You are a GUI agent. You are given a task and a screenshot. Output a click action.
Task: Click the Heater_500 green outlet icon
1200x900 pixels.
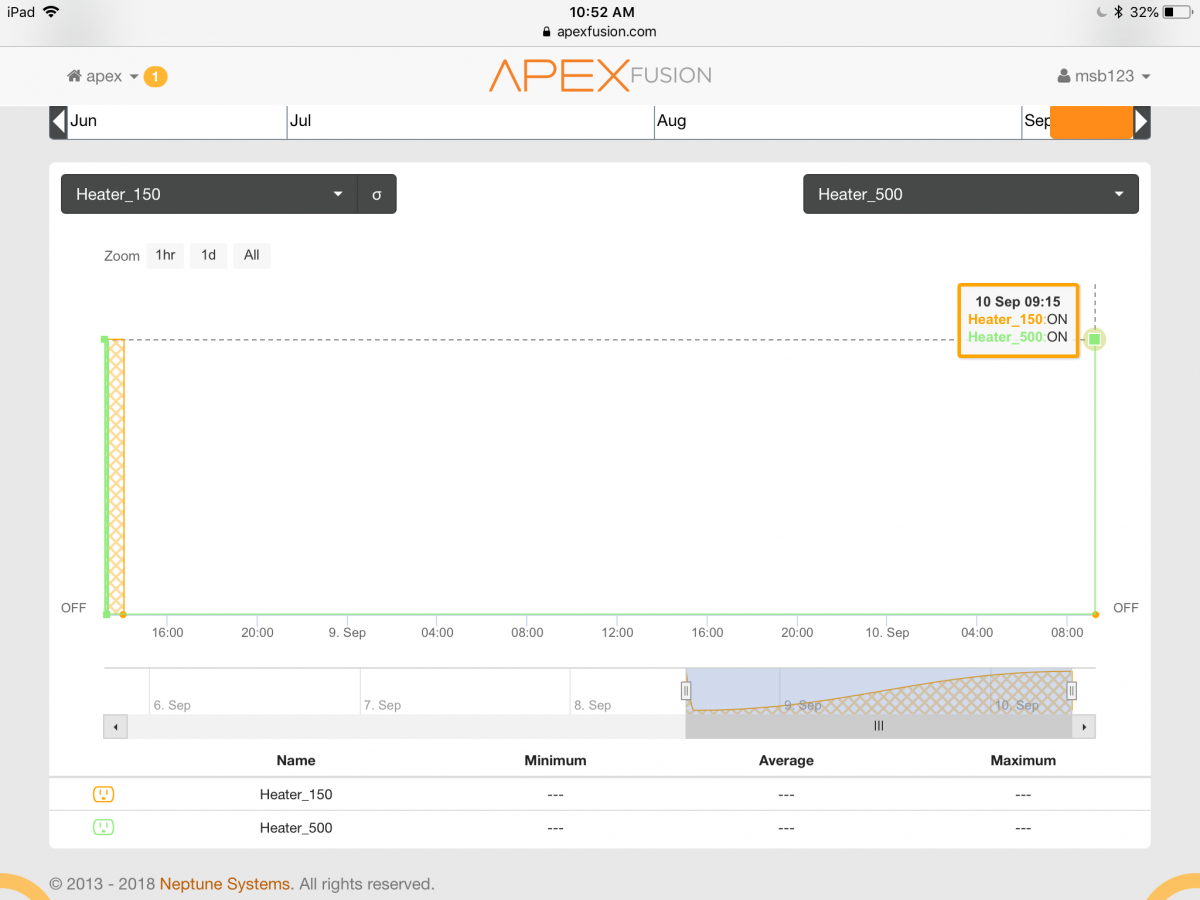point(103,827)
